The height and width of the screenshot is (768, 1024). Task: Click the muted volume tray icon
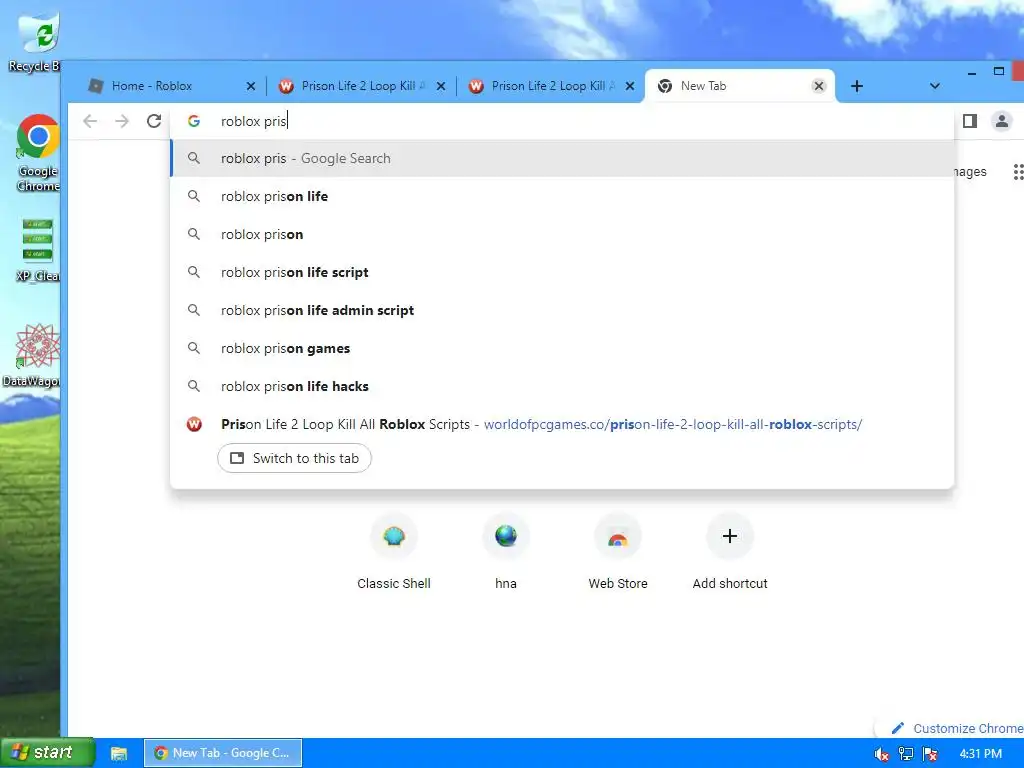coord(881,754)
